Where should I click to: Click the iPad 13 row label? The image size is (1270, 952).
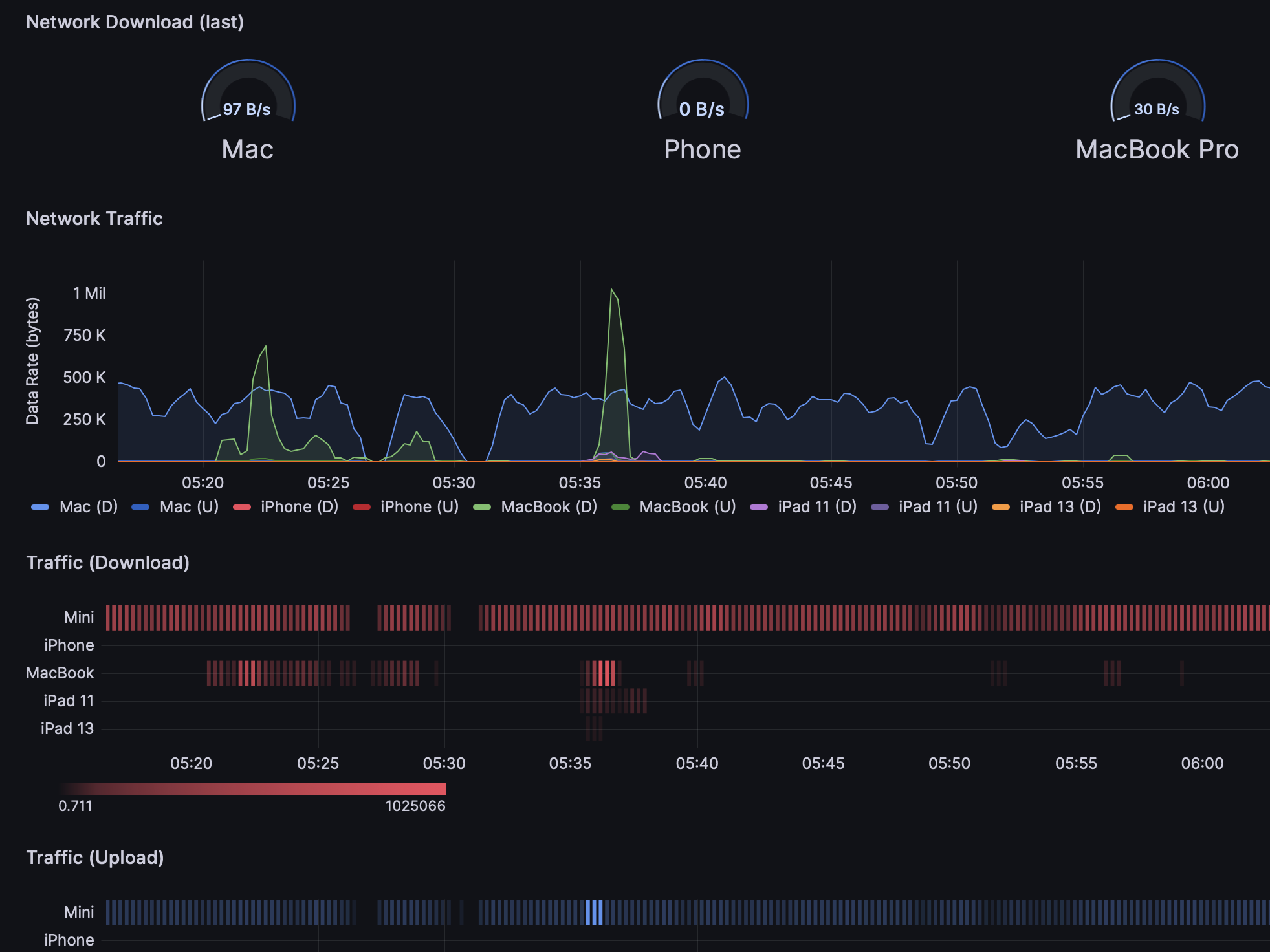(x=65, y=728)
